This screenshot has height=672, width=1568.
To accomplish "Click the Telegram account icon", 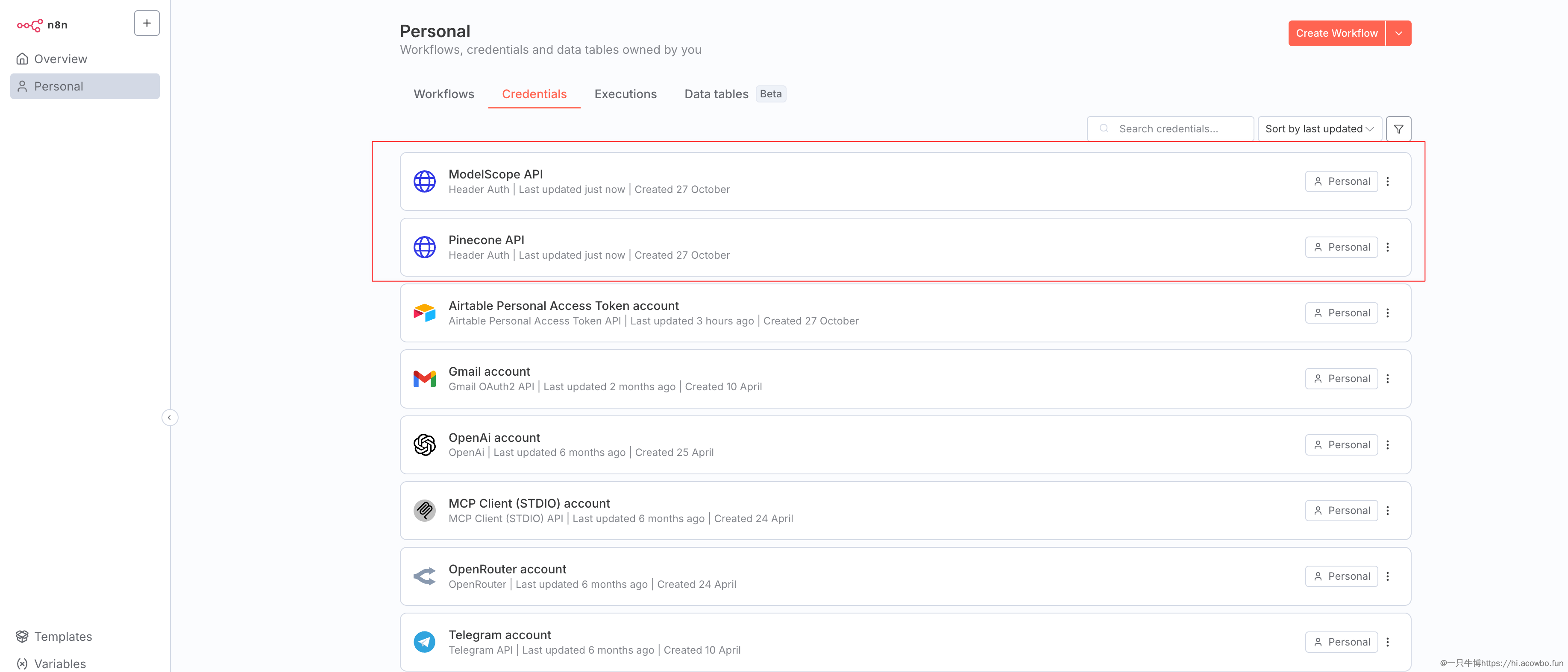I will click(x=424, y=642).
